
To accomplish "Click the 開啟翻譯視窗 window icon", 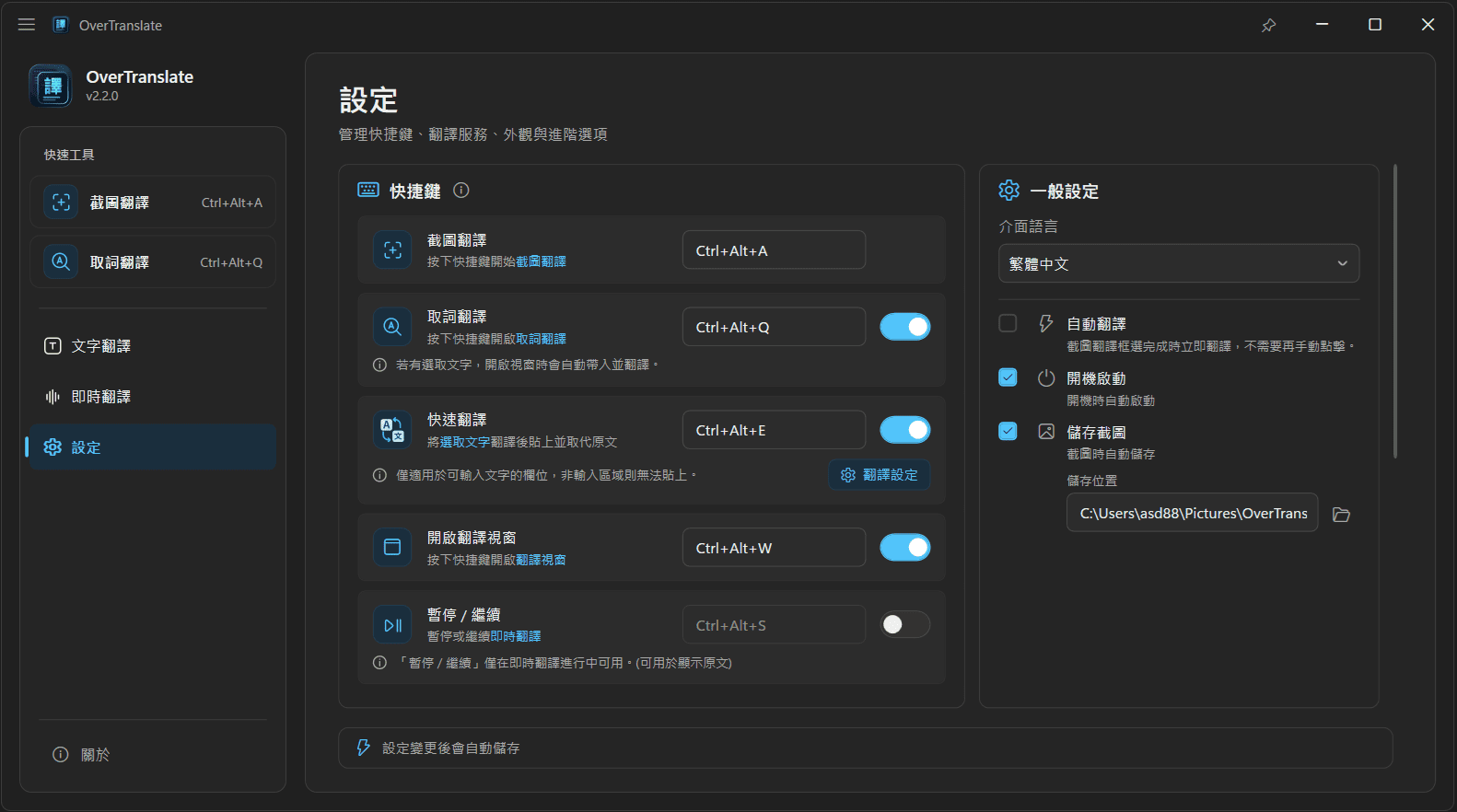I will [392, 547].
